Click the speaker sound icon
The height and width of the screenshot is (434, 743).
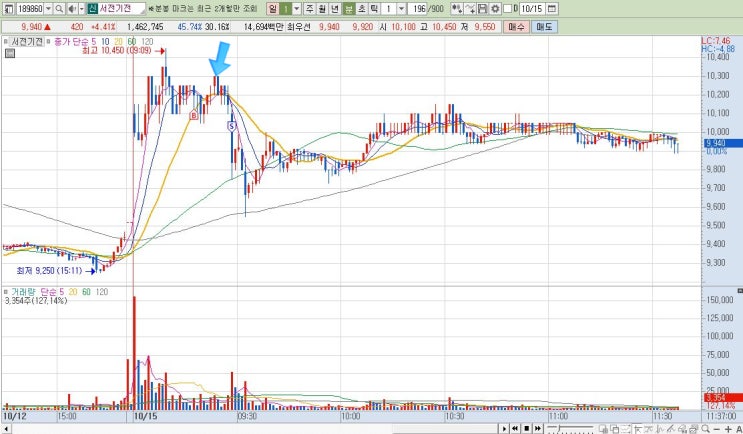[x=72, y=9]
